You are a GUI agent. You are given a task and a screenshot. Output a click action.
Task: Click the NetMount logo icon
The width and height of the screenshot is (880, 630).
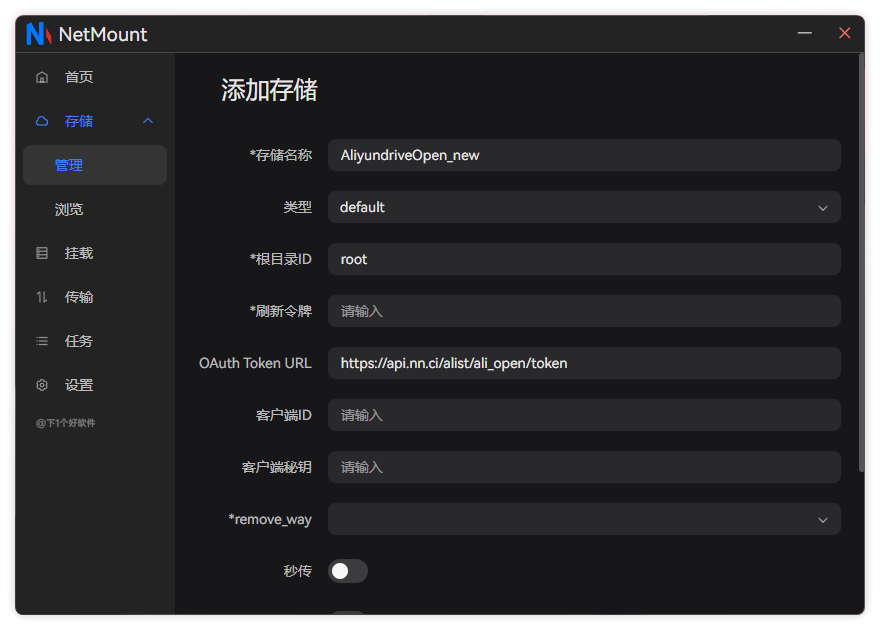pyautogui.click(x=39, y=34)
